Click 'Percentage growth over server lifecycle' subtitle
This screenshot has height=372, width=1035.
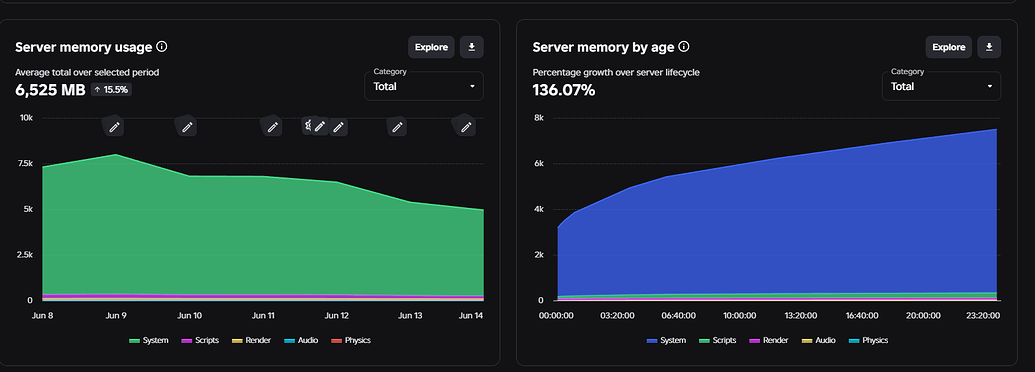(x=616, y=72)
